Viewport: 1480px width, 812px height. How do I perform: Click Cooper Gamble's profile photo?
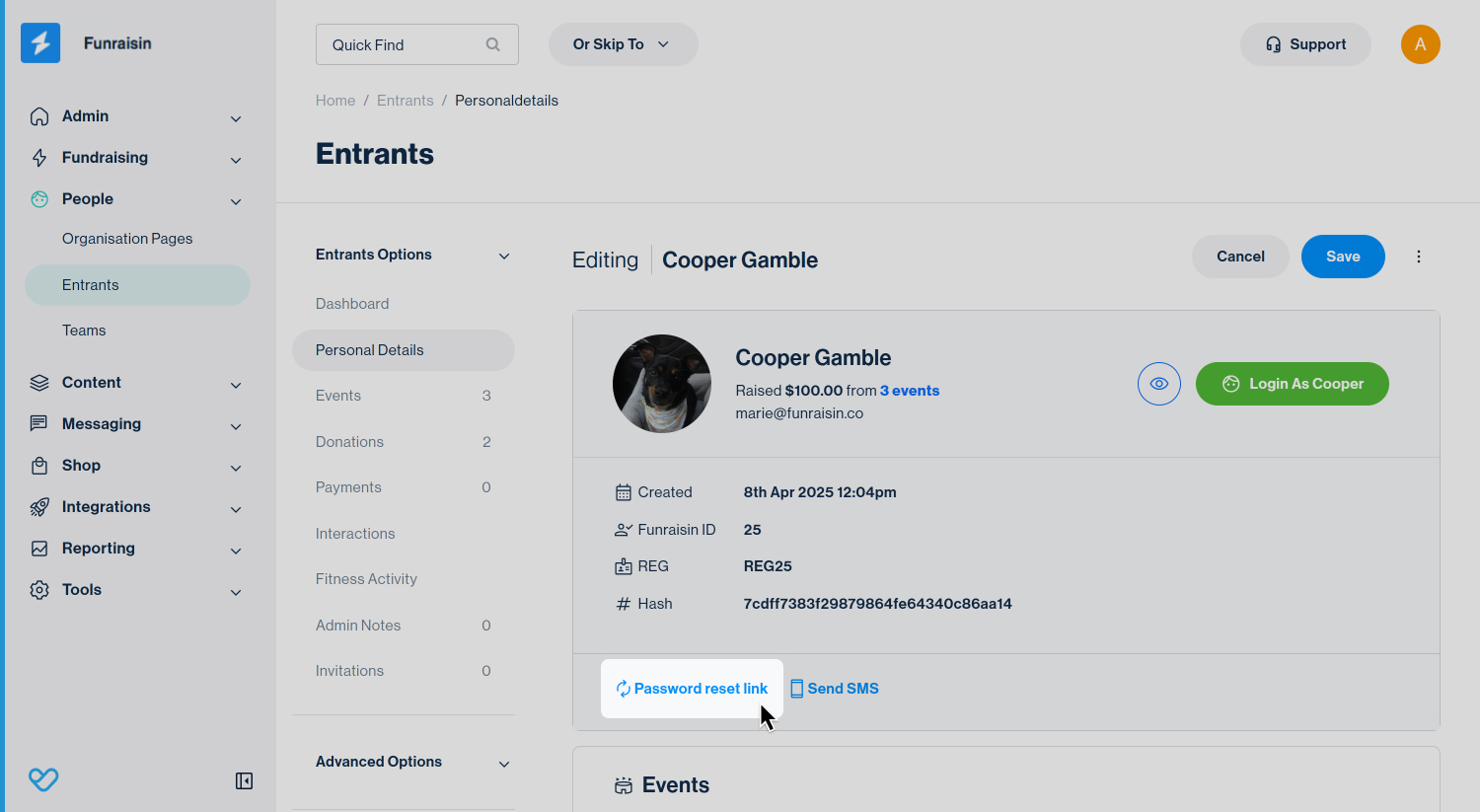tap(661, 384)
